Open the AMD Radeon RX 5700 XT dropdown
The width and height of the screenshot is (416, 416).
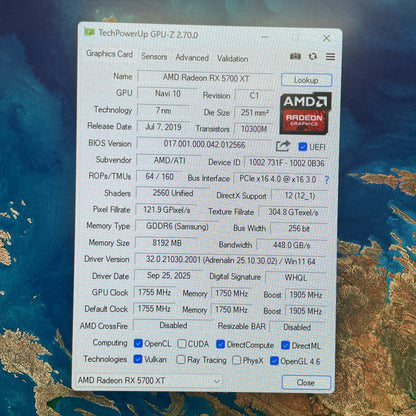(148, 380)
